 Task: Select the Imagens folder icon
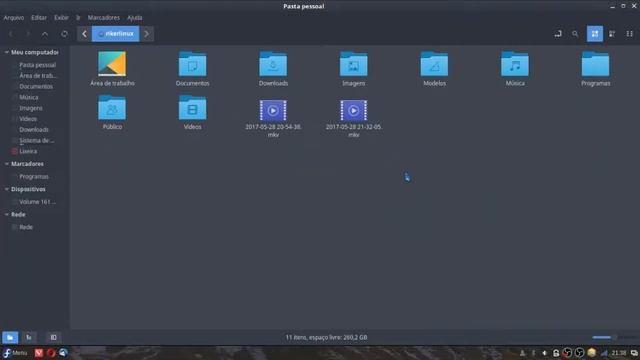353,64
